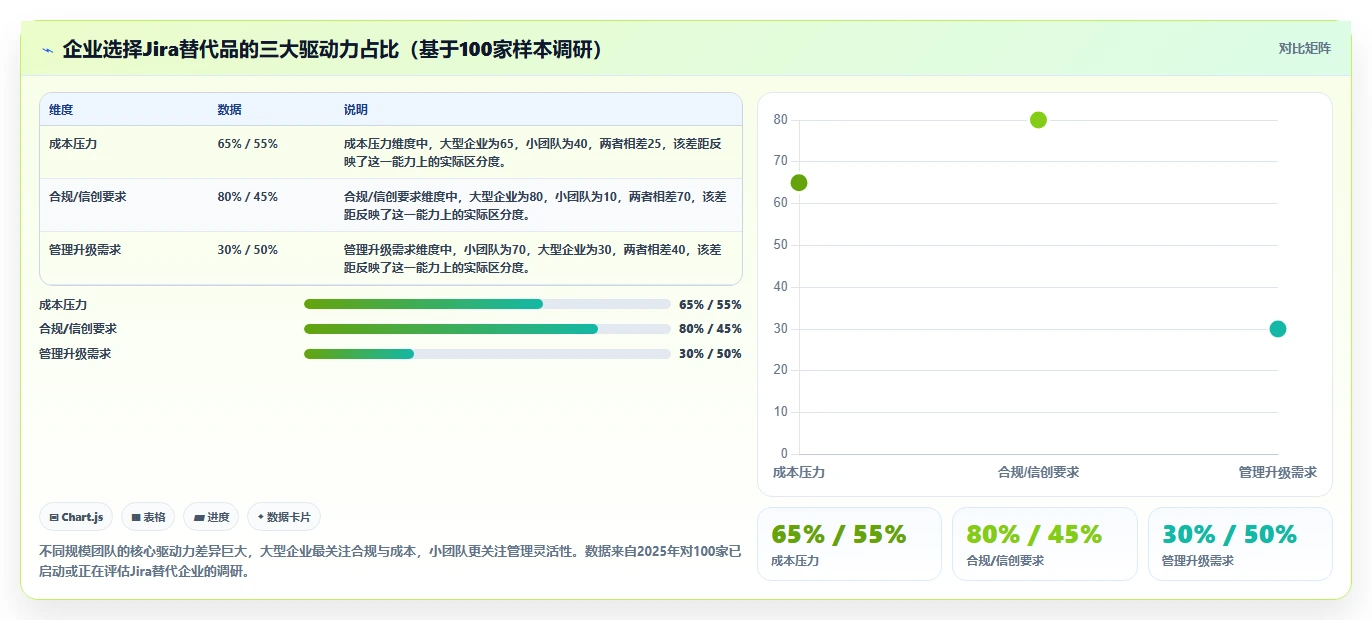The width and height of the screenshot is (1372, 620).
Task: Click the description mentioning 两者相差25
Action: coord(536,152)
